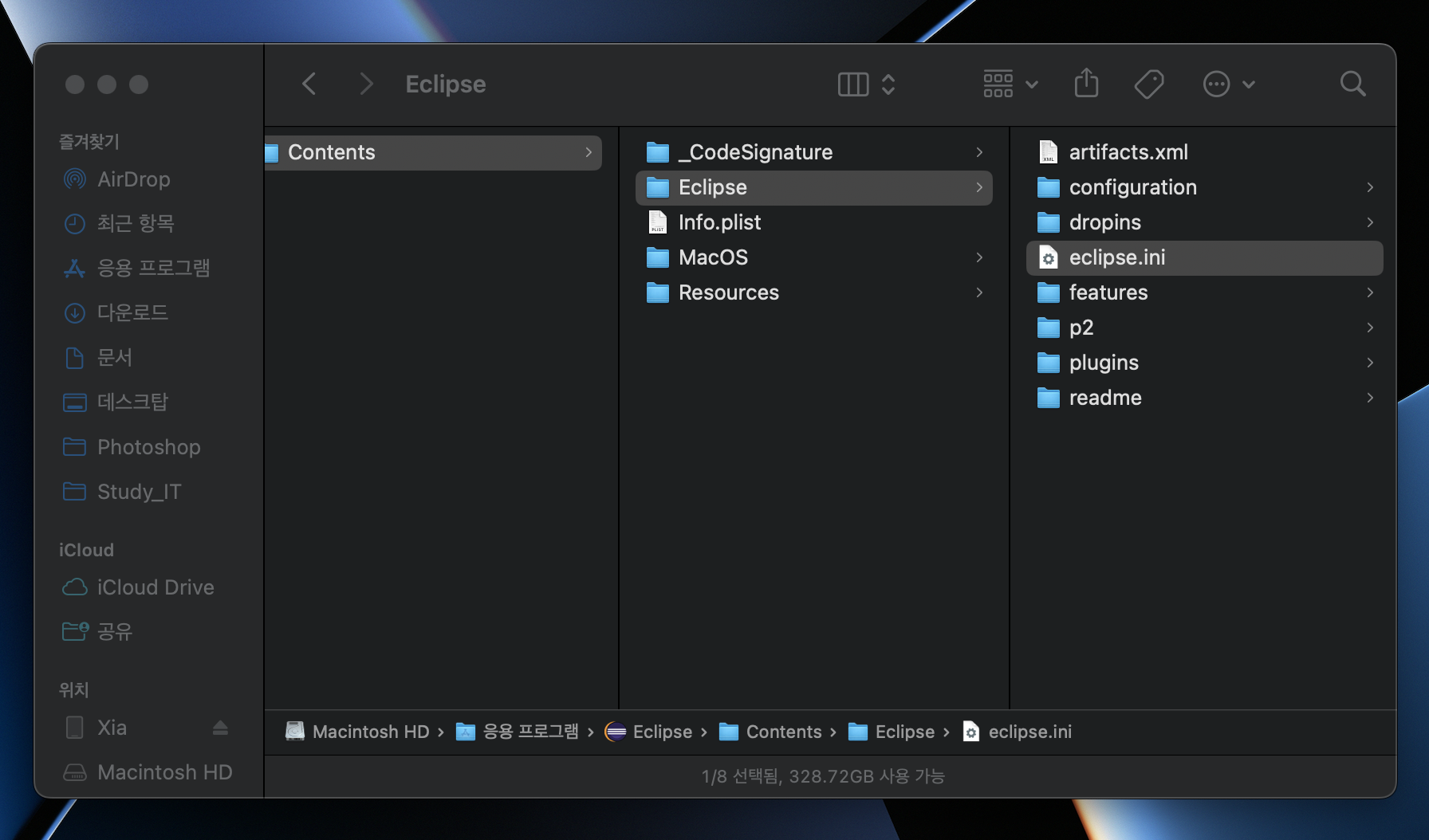The width and height of the screenshot is (1429, 840).
Task: Eject the Xia volume
Action: tap(221, 728)
